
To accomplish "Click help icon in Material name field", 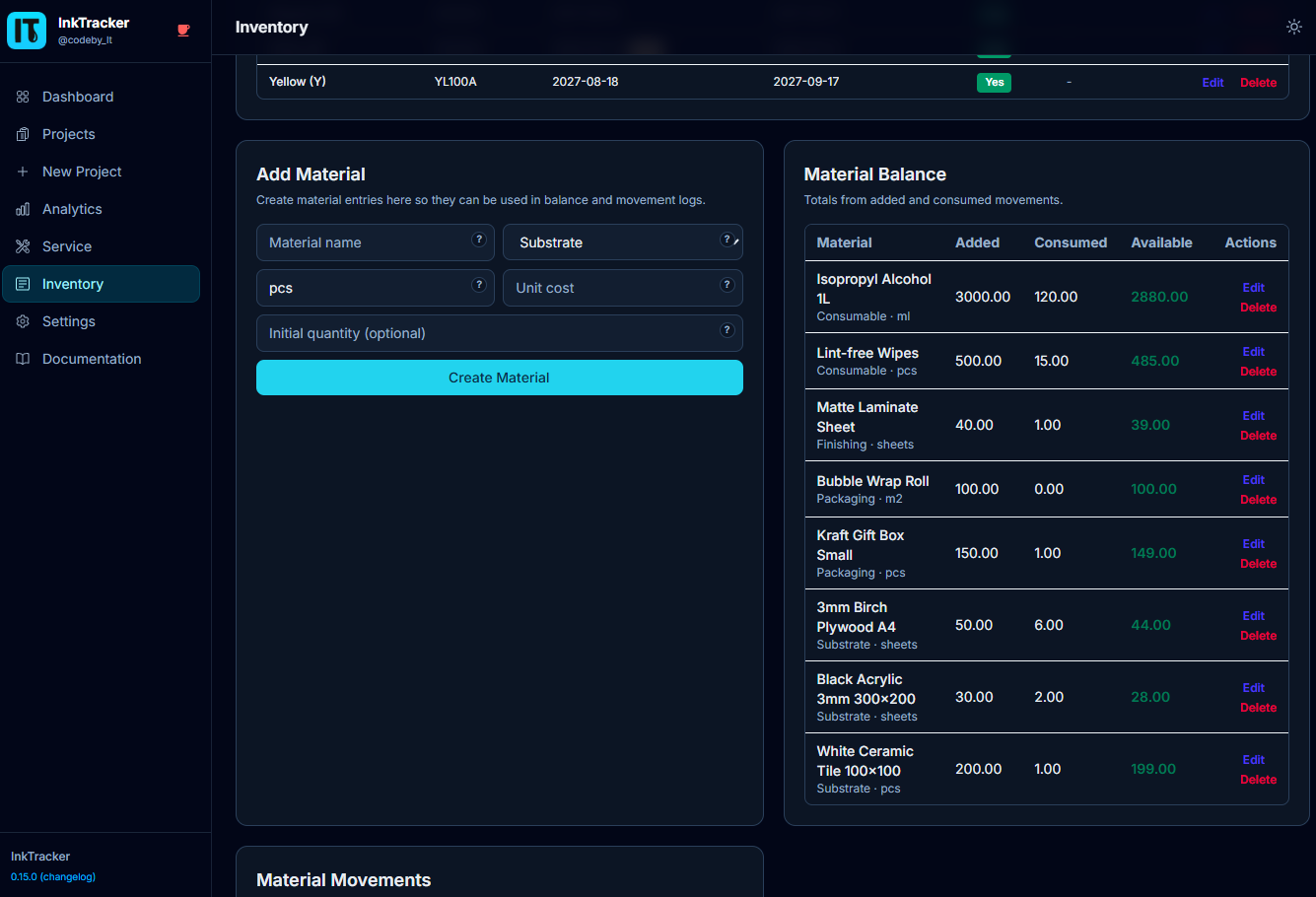I will 479,240.
